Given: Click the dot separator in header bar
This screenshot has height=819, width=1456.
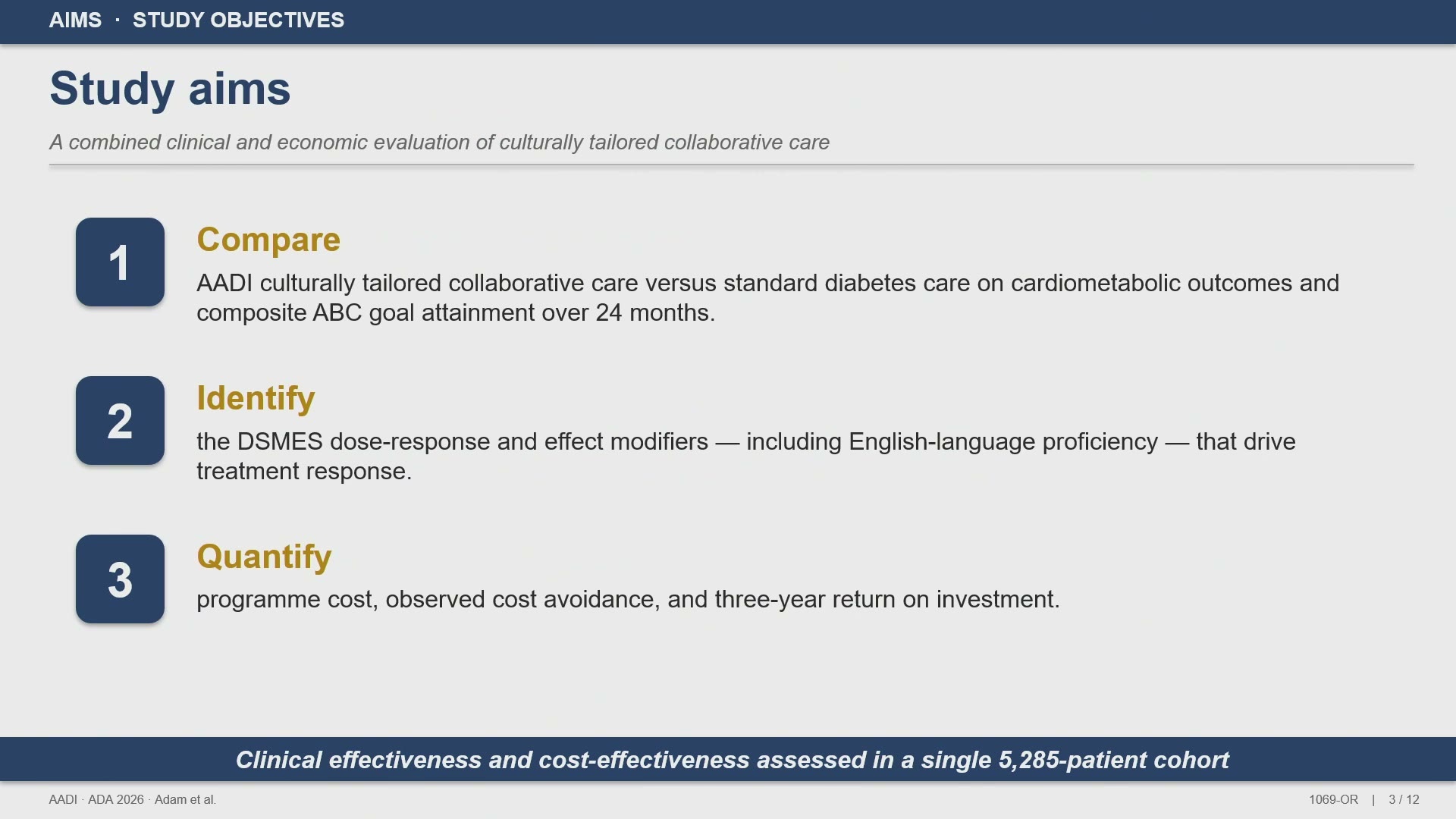Looking at the screenshot, I should point(118,20).
